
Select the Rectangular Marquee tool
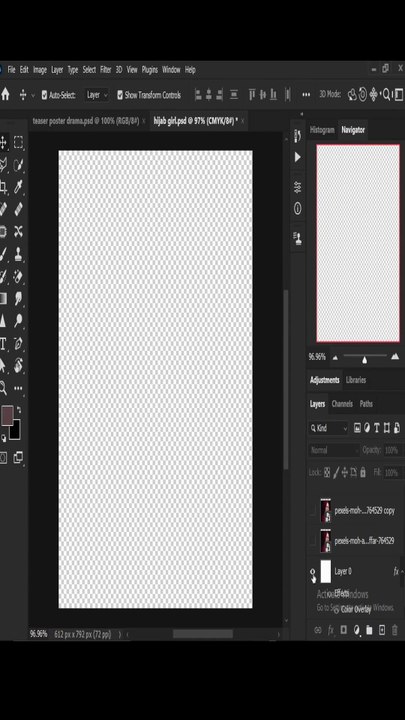[x=18, y=142]
